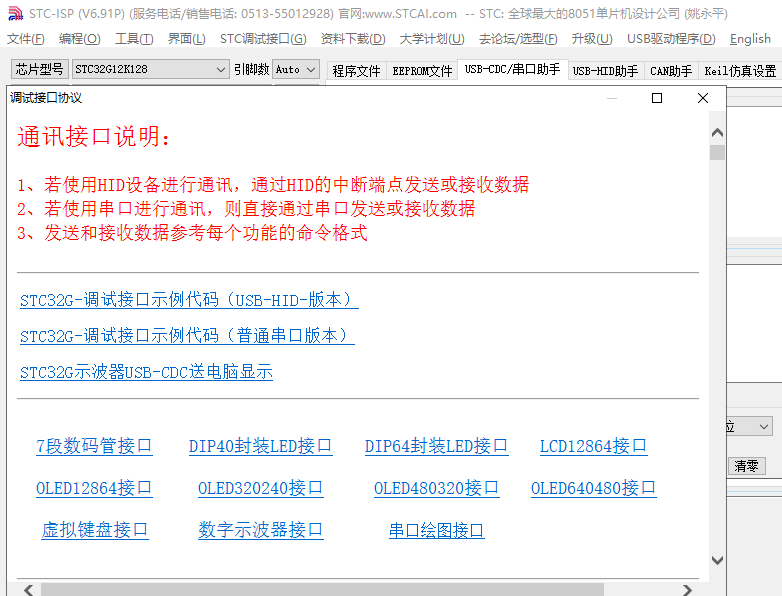Screen dimensions: 782x596
Task: Click the 芯片型号 button
Action: tap(39, 69)
